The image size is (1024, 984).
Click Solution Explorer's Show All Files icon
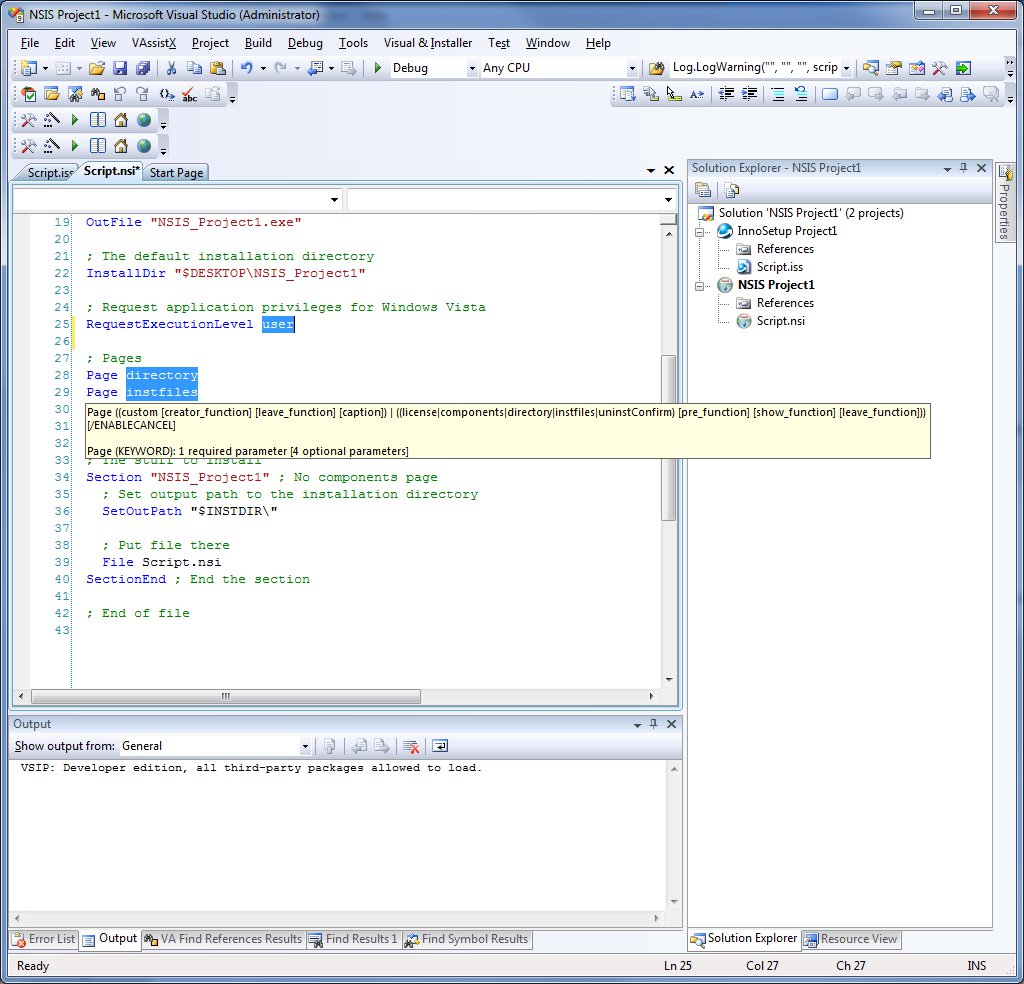click(732, 191)
